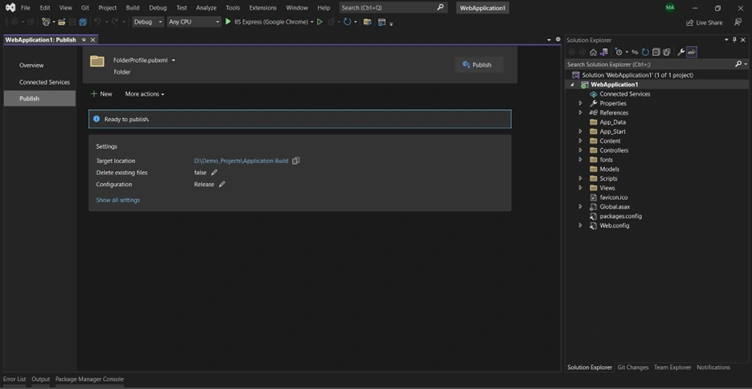Open the Debug configuration dropdown

pyautogui.click(x=148, y=22)
